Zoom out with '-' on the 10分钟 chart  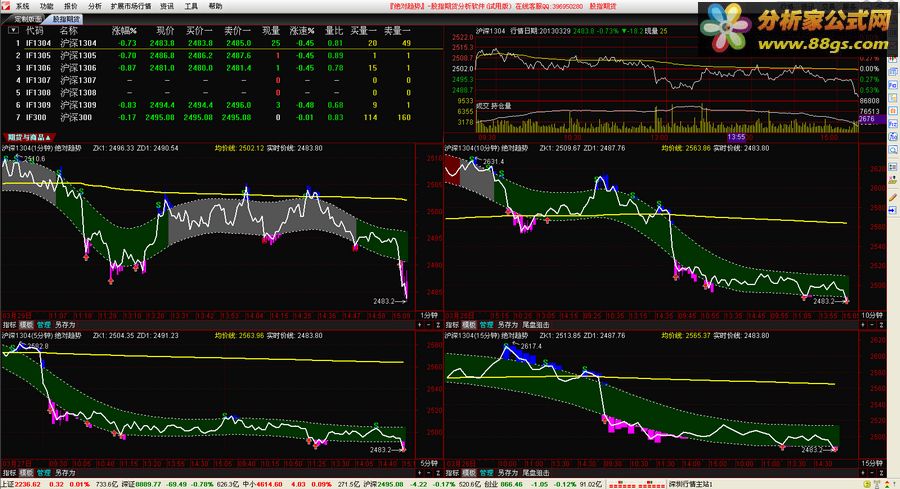click(873, 325)
